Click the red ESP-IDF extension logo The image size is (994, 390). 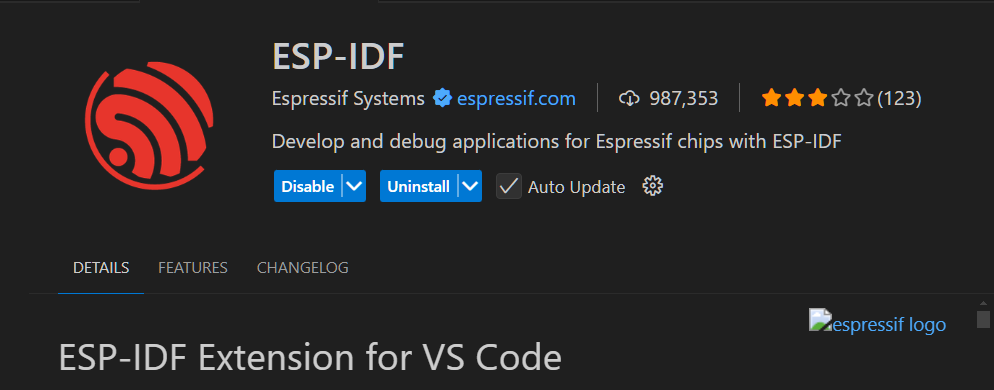[149, 125]
